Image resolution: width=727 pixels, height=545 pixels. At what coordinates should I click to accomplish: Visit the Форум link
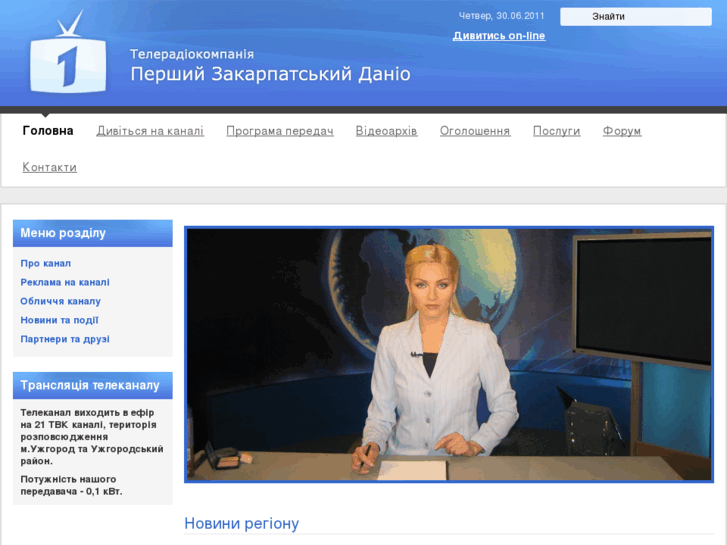coord(622,131)
